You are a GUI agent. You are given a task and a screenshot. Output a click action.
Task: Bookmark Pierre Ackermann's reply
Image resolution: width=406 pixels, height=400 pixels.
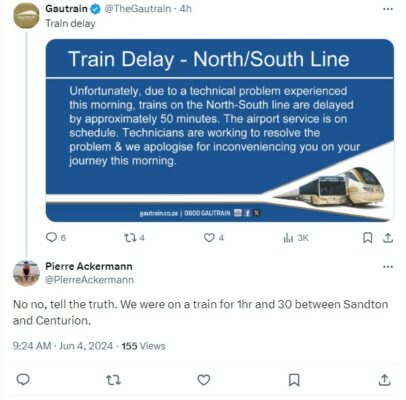pos(294,380)
